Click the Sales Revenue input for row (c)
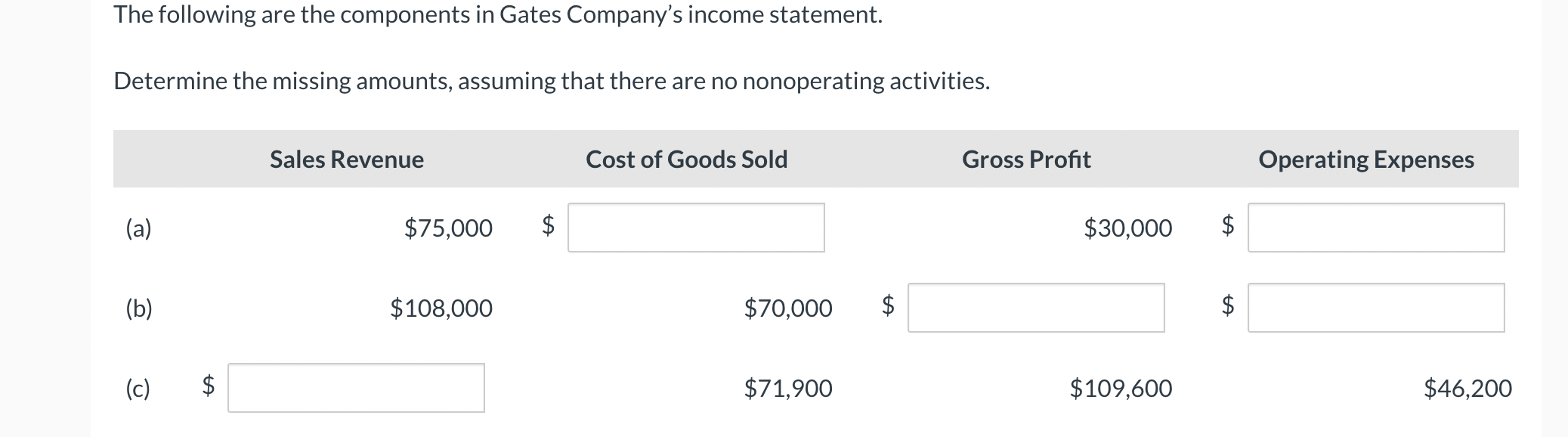1568x437 pixels. 355,388
